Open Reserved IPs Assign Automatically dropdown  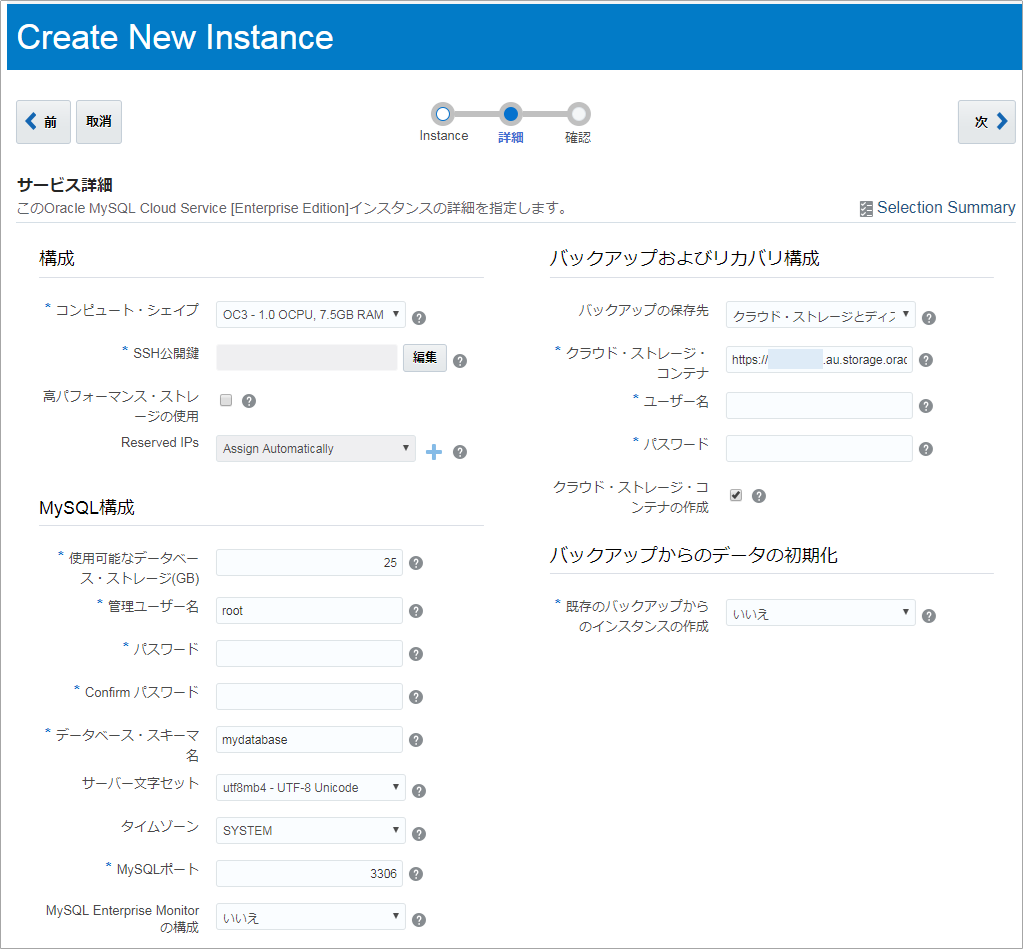(316, 449)
